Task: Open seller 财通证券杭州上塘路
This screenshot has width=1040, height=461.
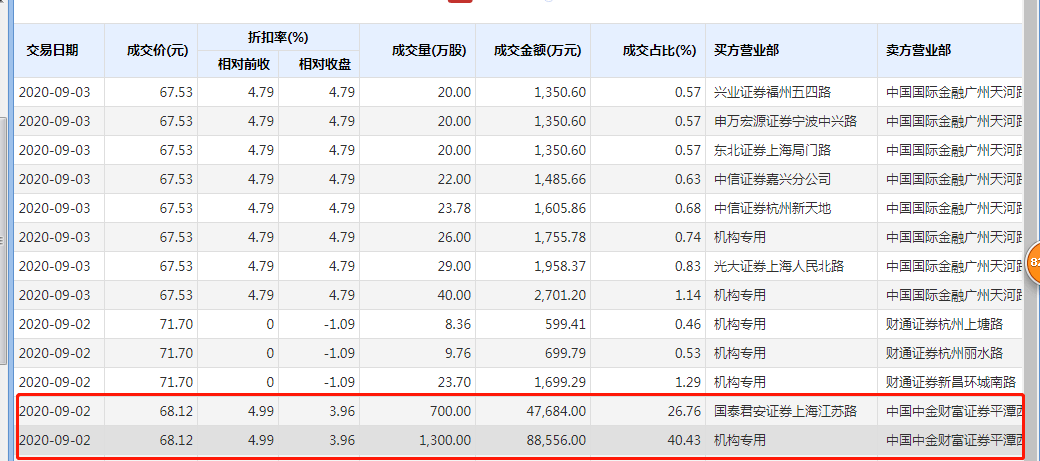Action: click(x=944, y=324)
